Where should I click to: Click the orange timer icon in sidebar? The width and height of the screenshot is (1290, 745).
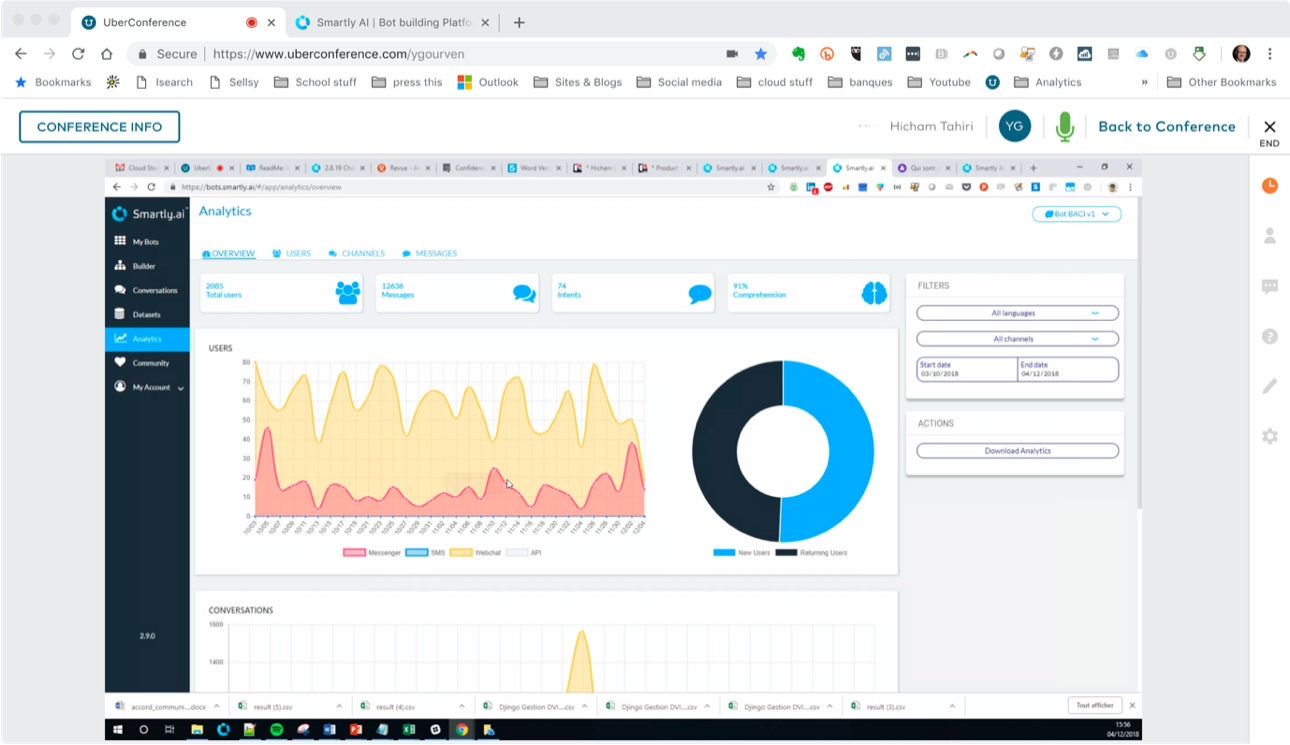(1269, 186)
